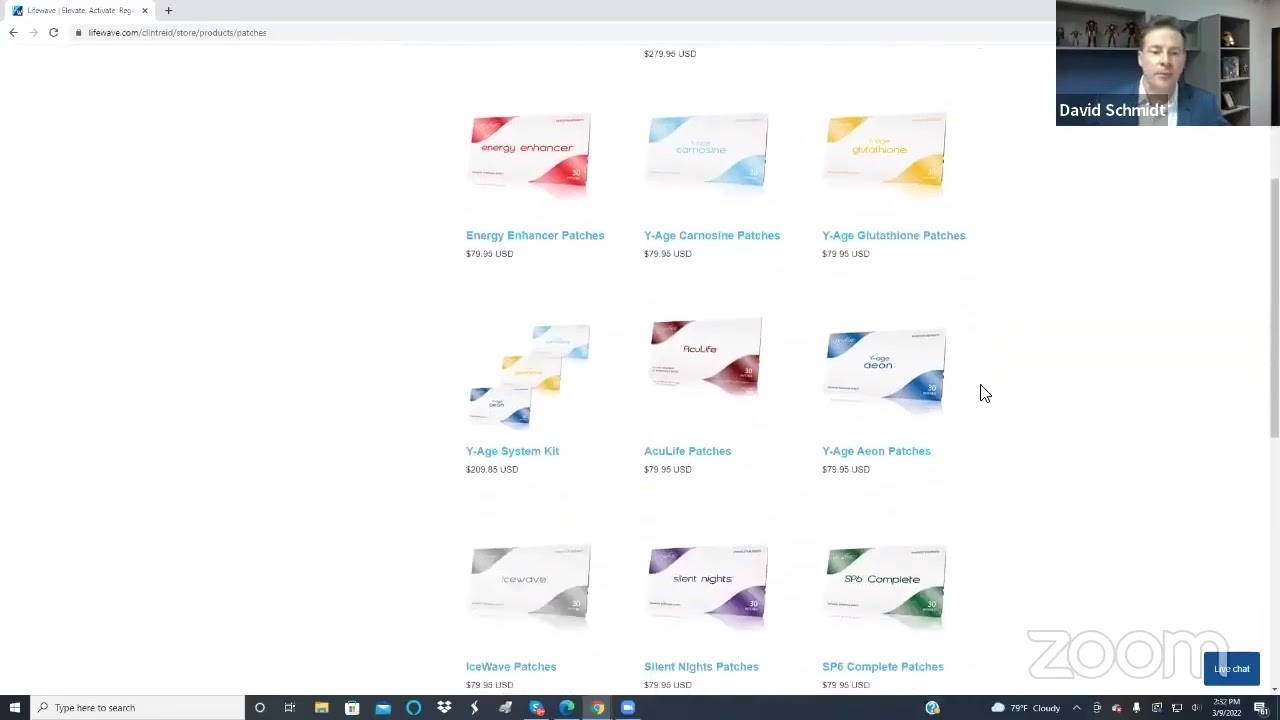The height and width of the screenshot is (720, 1280).
Task: Open Microsoft Edge from the taskbar
Action: (567, 708)
